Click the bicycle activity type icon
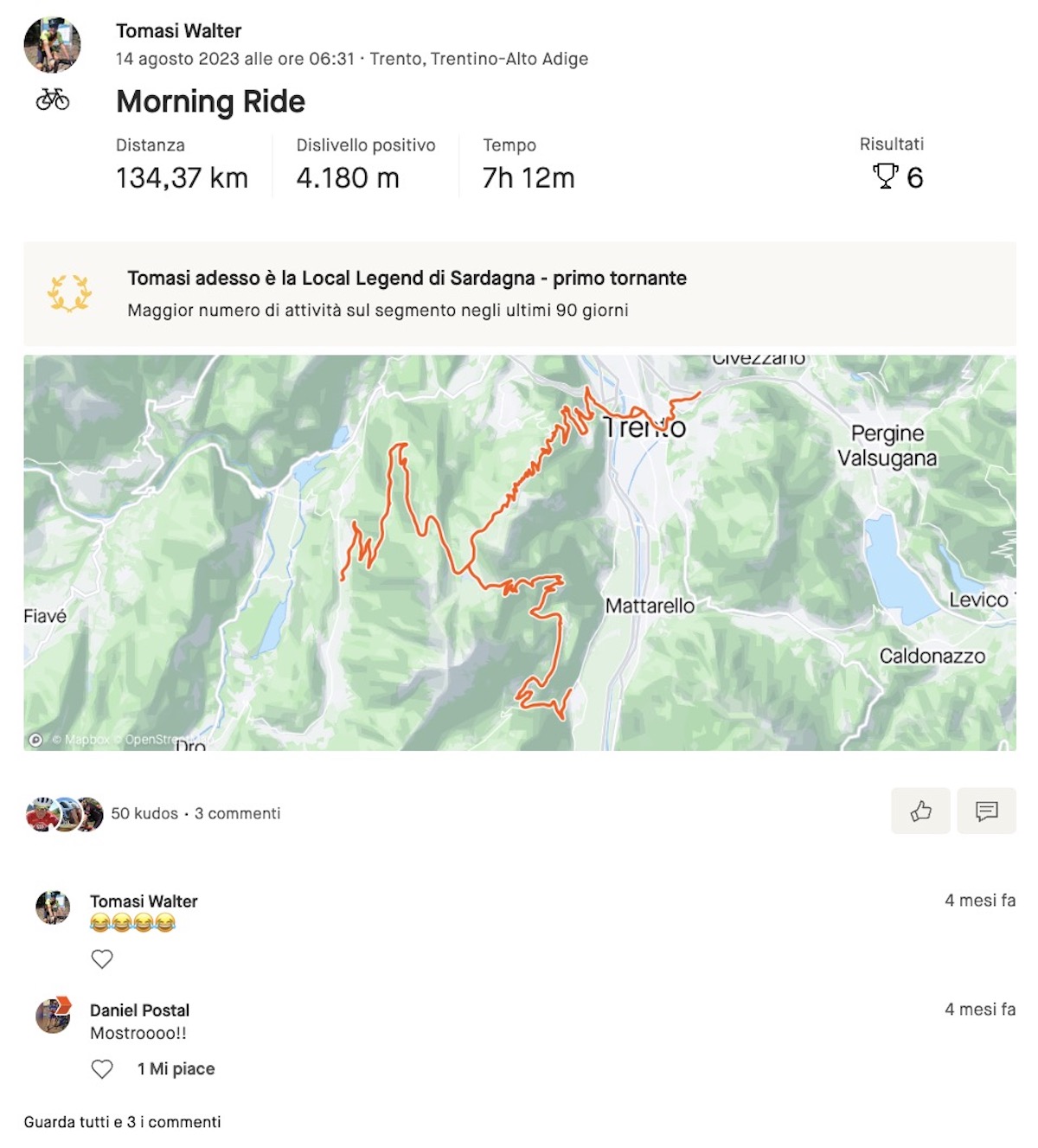 tap(53, 99)
